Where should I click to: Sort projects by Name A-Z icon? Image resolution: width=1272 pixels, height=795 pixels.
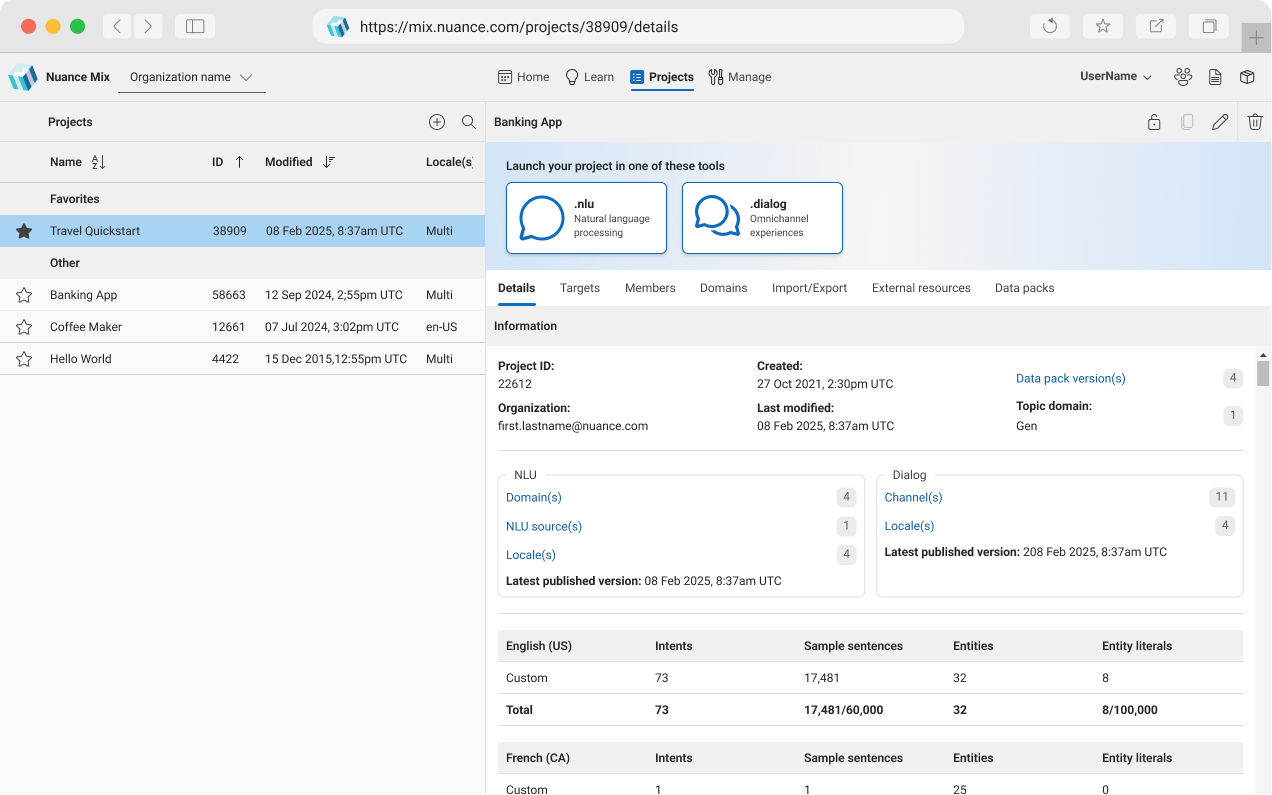click(x=98, y=162)
